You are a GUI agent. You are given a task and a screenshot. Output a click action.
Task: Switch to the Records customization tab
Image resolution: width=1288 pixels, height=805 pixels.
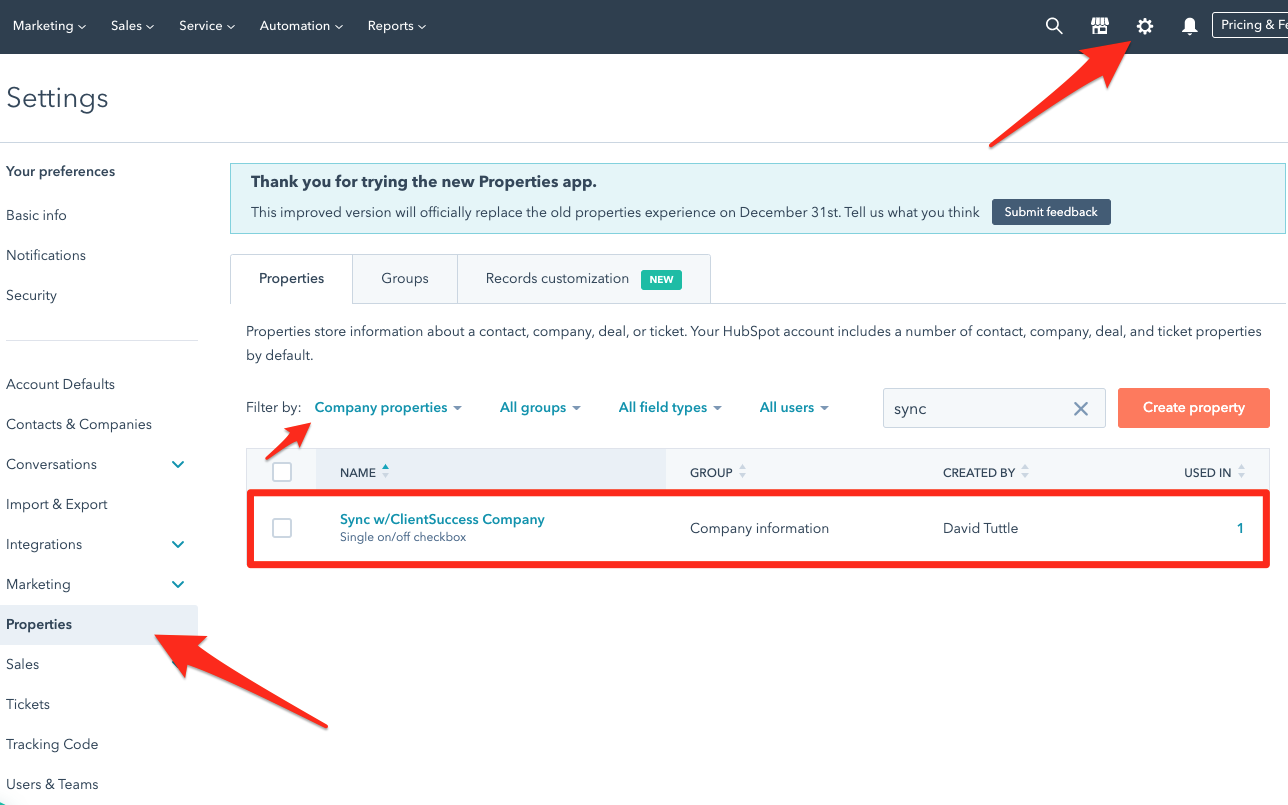(584, 279)
